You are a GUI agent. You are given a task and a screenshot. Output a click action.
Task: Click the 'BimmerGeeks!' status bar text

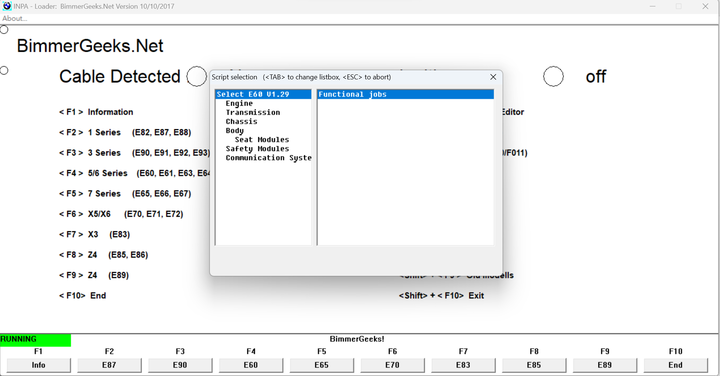357,339
